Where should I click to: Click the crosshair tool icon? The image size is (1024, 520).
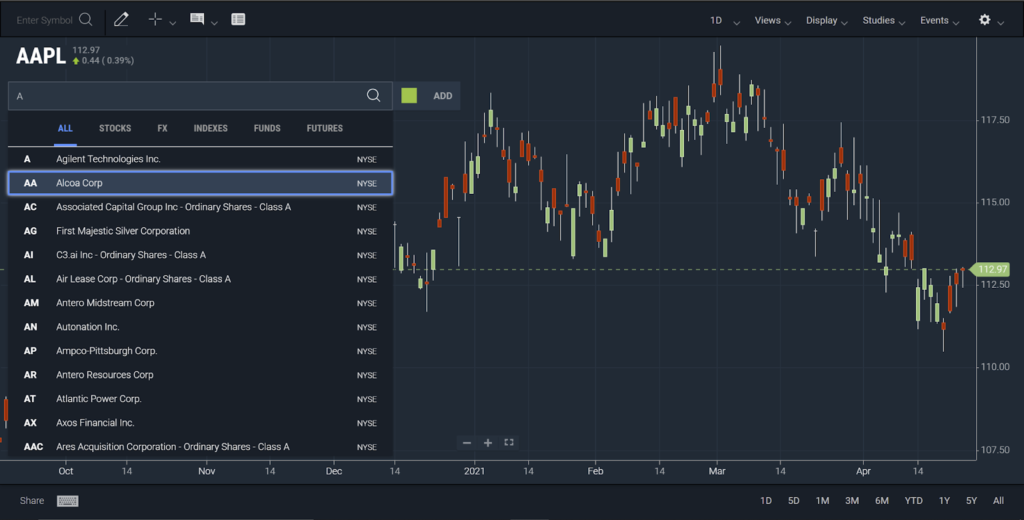[155, 20]
